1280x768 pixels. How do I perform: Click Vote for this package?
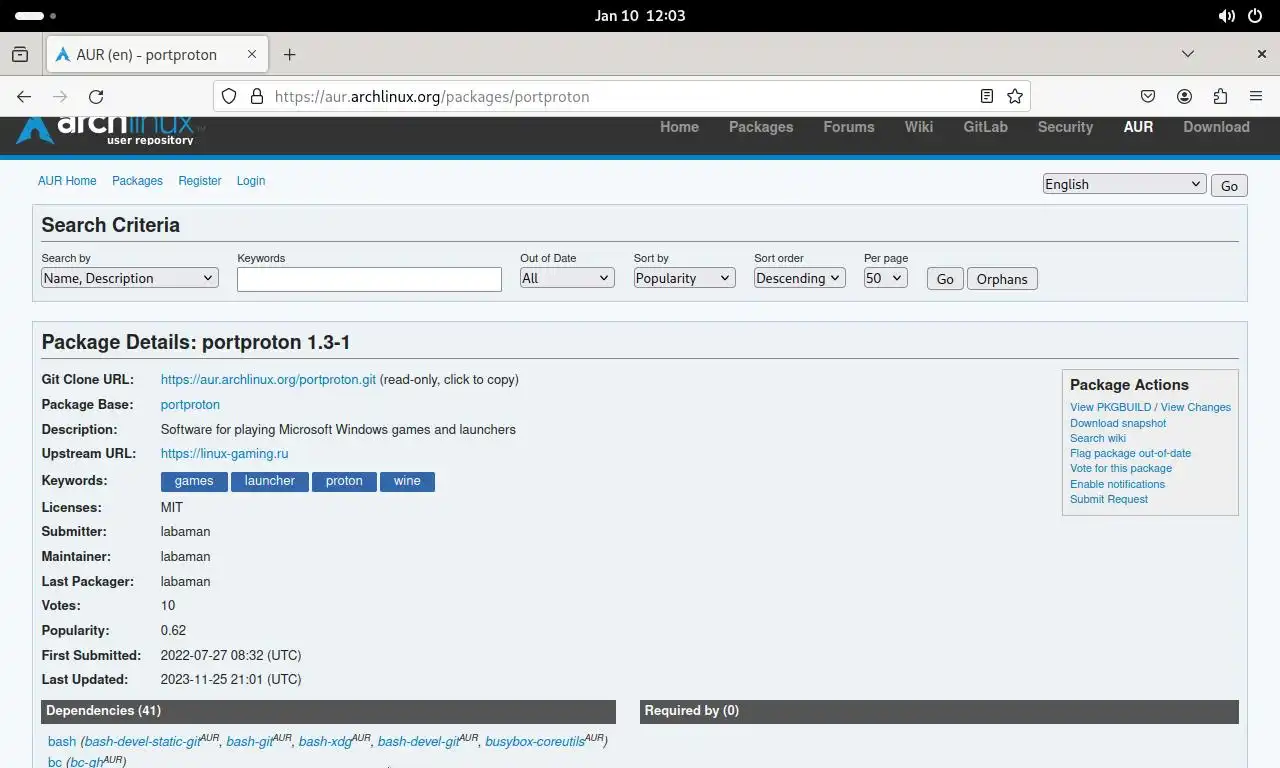(1121, 468)
